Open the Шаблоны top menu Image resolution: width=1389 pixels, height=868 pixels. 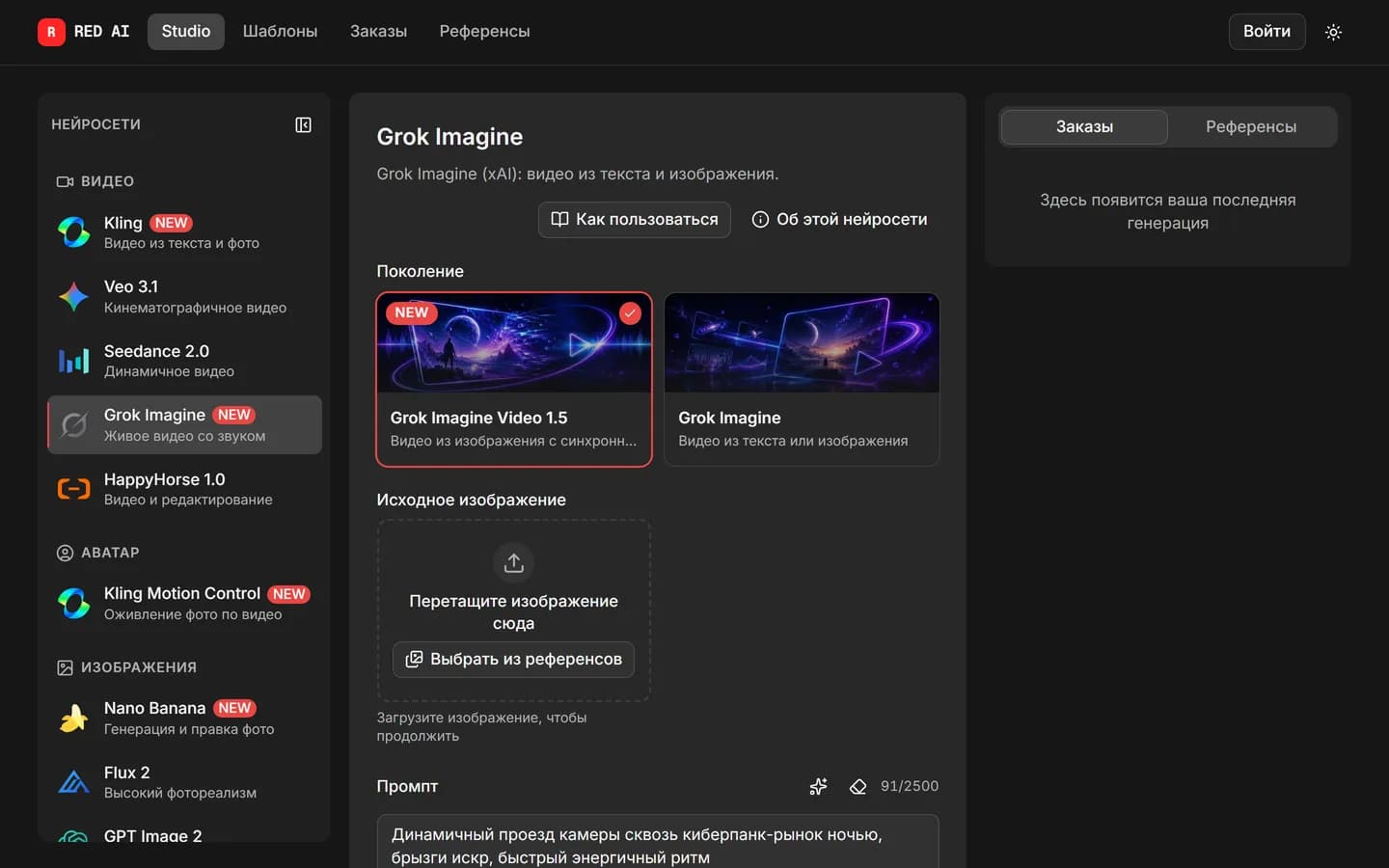[x=280, y=32]
